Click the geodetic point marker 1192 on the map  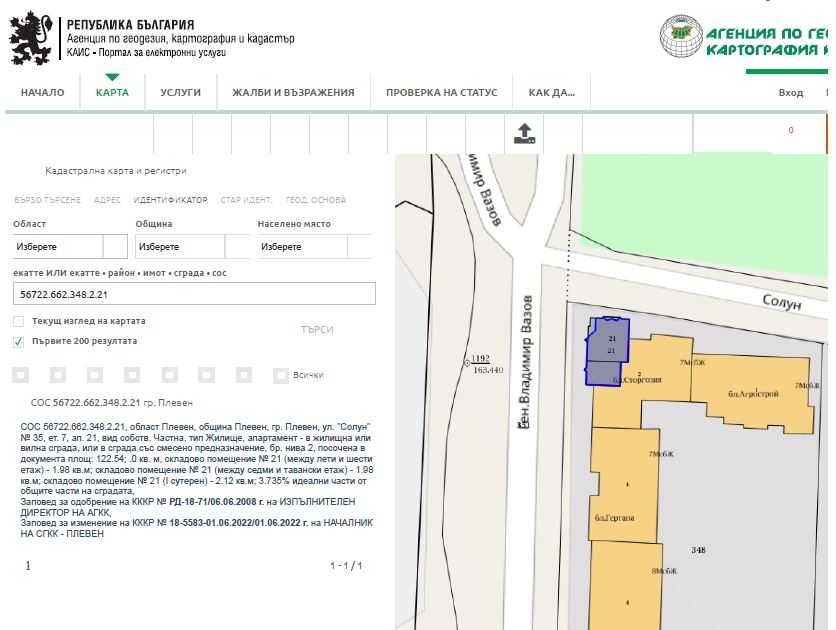click(x=467, y=363)
